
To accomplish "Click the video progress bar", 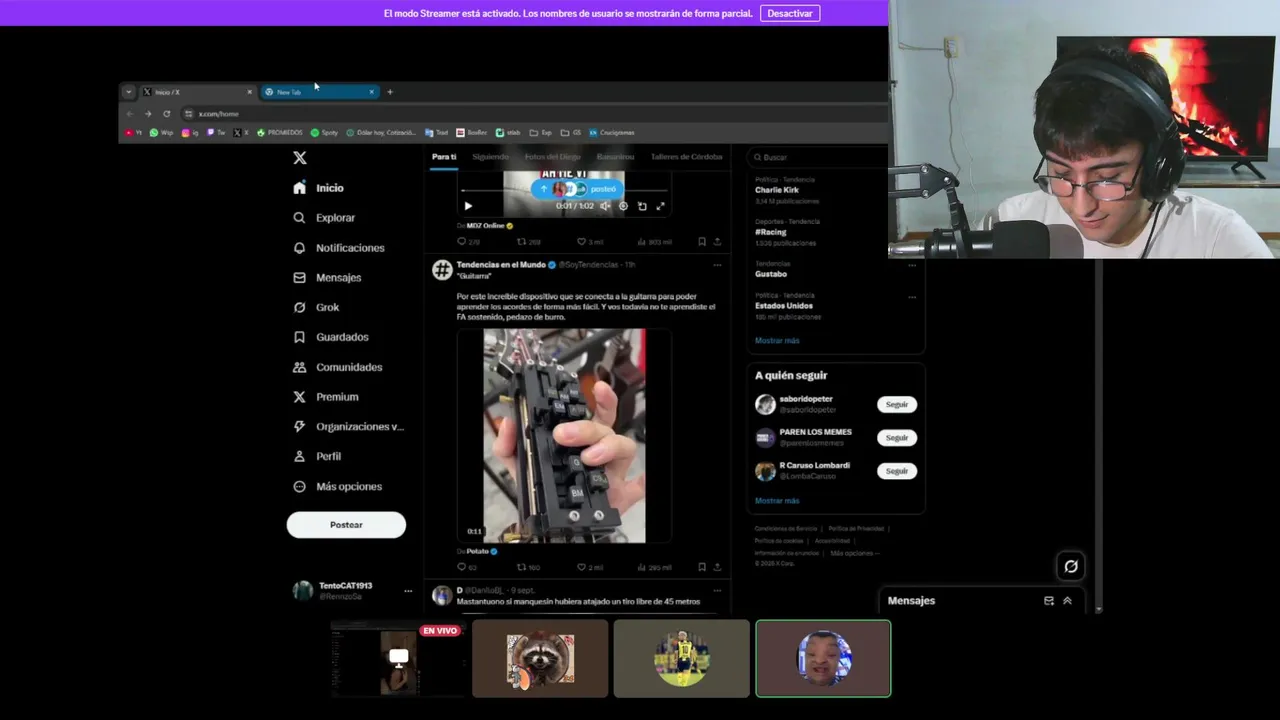I will (x=564, y=190).
